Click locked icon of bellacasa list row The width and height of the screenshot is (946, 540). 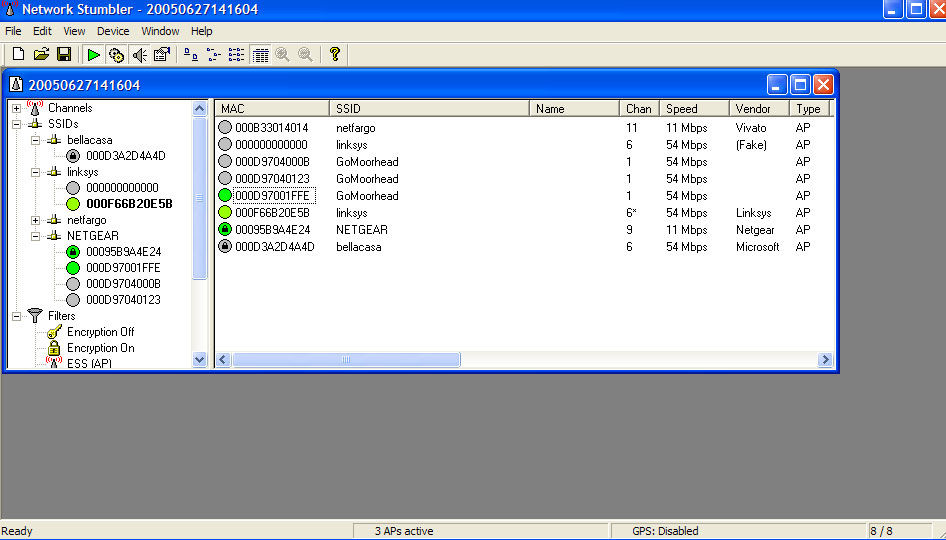point(225,246)
